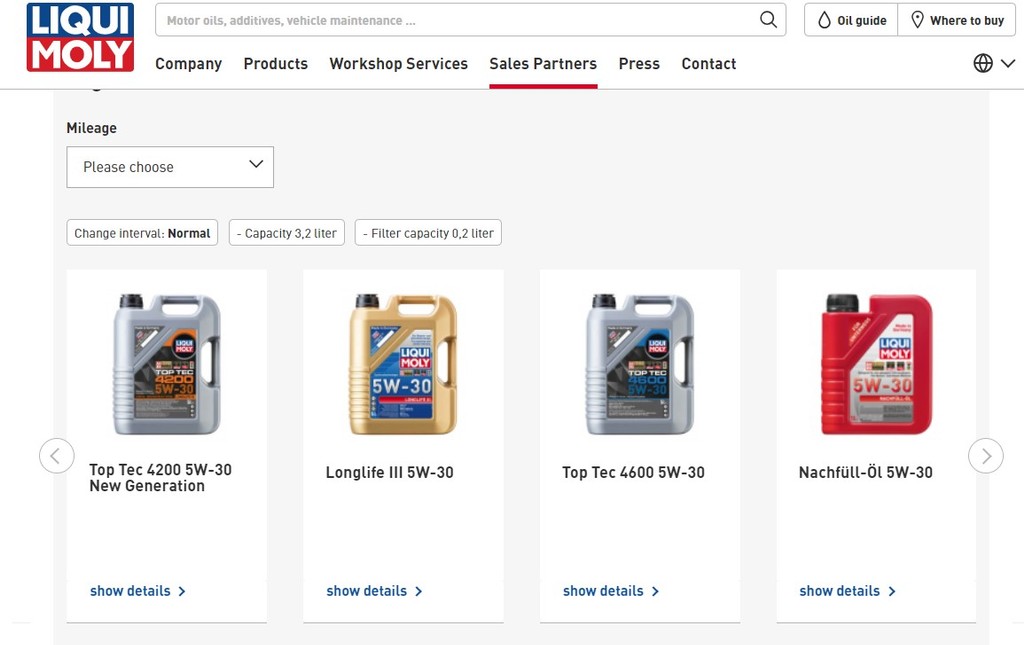Open the Products menu
Screen dimensions: 1024x645
coord(275,63)
